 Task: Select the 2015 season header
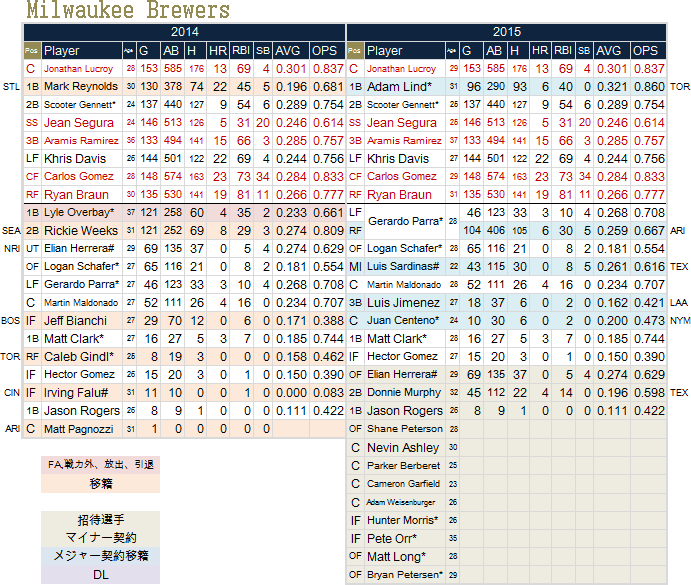pyautogui.click(x=506, y=32)
